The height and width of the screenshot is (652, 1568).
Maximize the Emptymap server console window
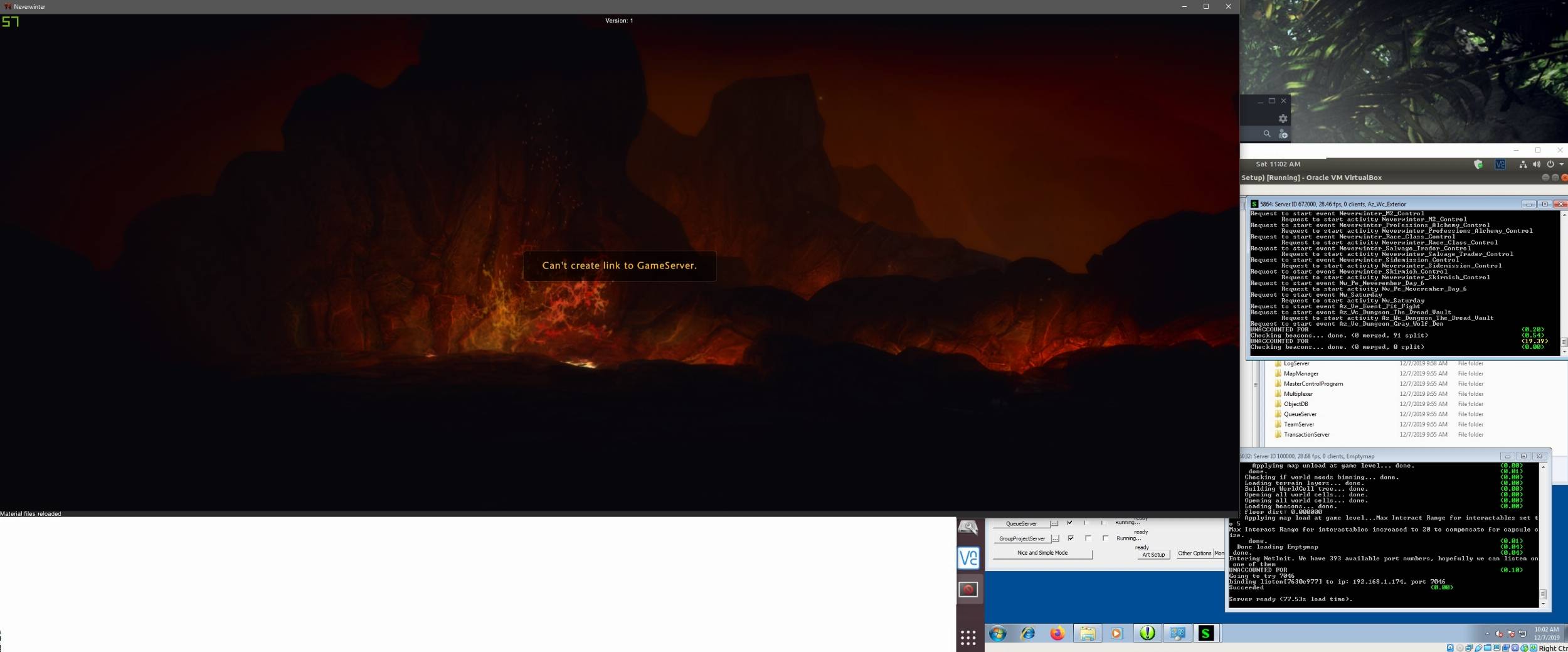[x=1523, y=456]
